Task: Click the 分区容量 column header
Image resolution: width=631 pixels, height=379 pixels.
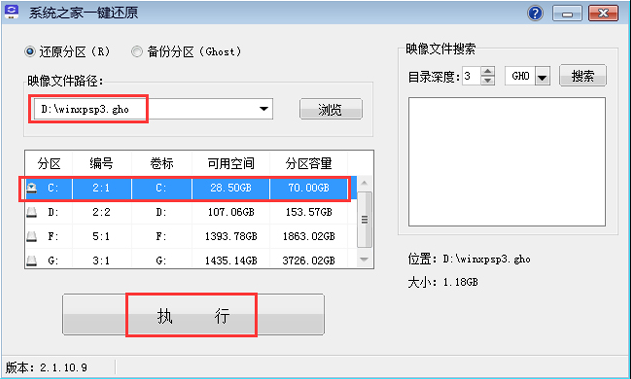Action: pos(309,163)
